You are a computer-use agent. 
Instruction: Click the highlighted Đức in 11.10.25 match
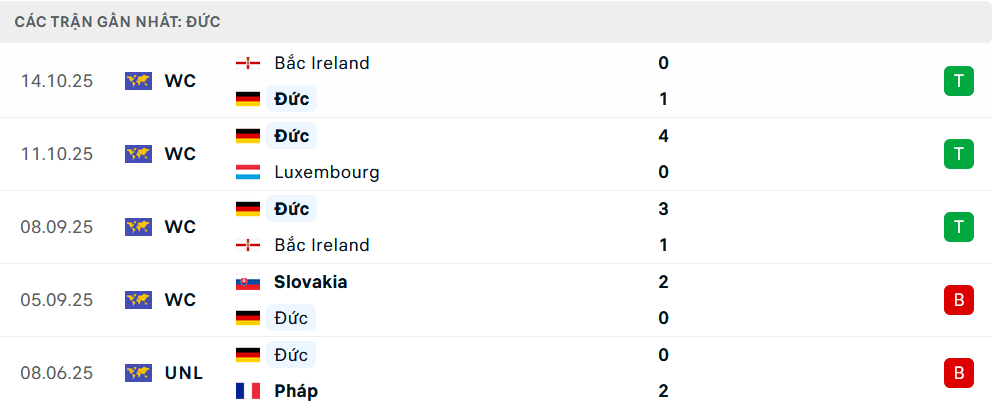click(291, 136)
